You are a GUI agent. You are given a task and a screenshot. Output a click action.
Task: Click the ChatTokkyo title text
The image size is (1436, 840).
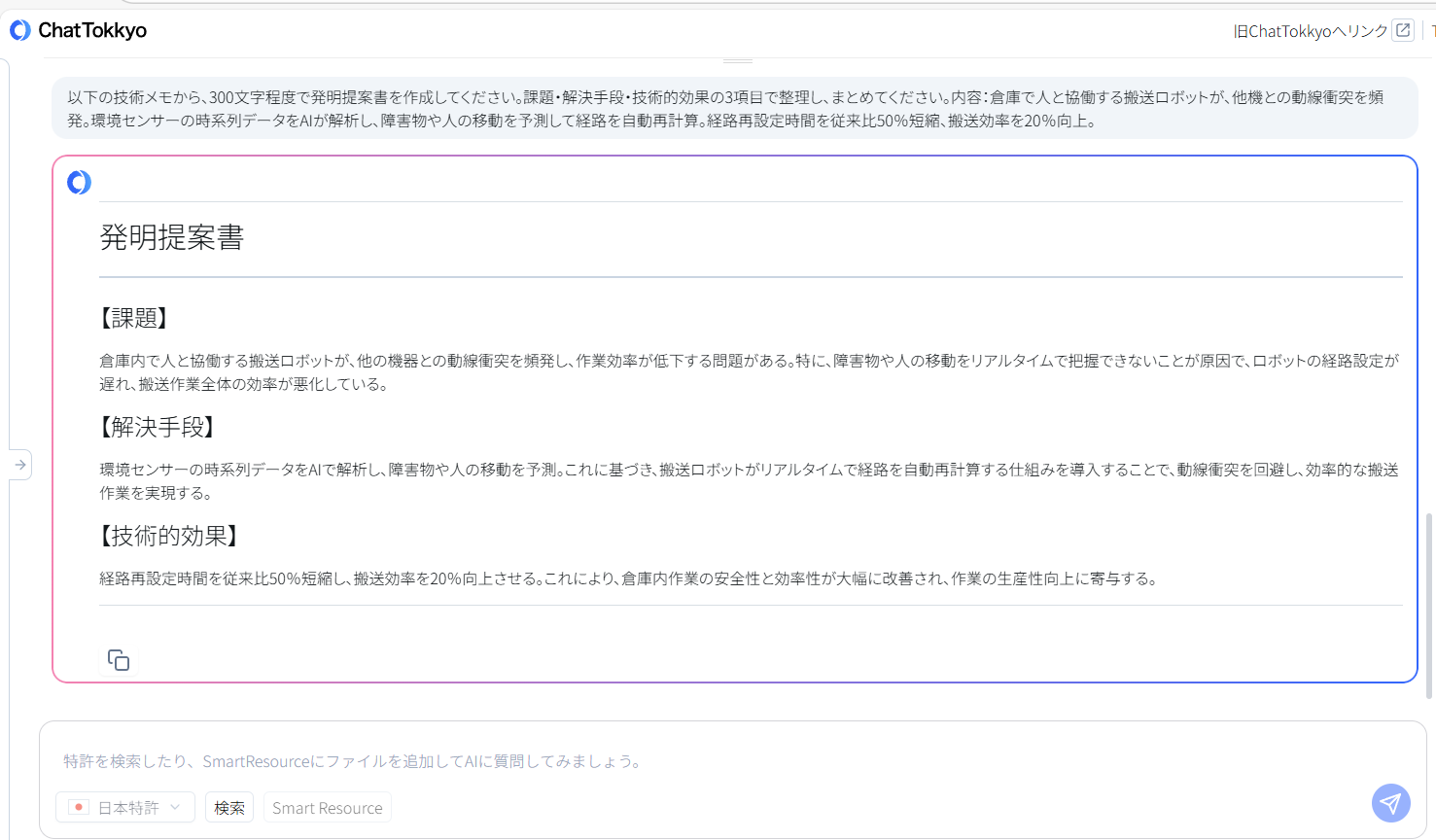click(92, 31)
